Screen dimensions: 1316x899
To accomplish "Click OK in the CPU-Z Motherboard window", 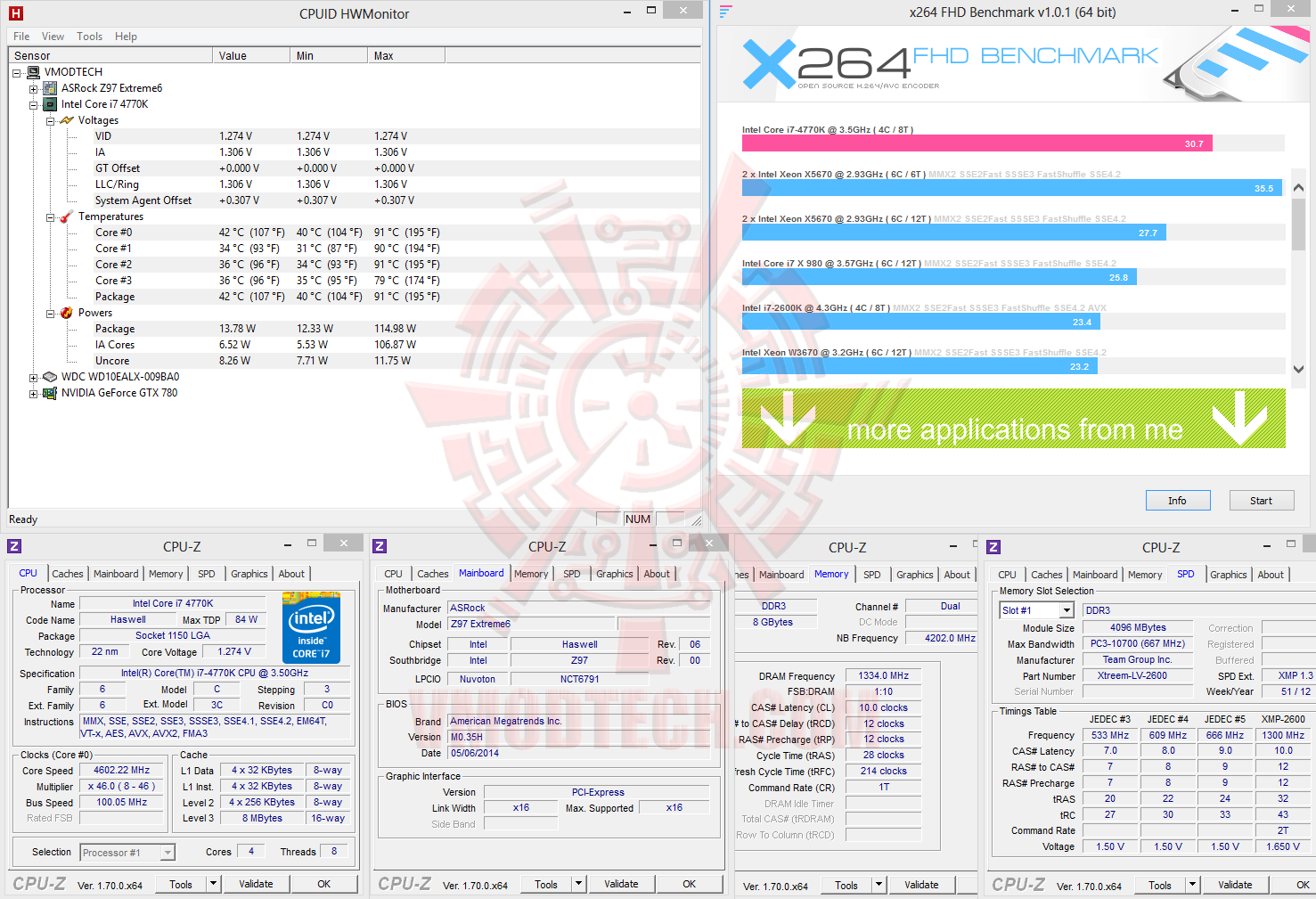I will coord(689,884).
